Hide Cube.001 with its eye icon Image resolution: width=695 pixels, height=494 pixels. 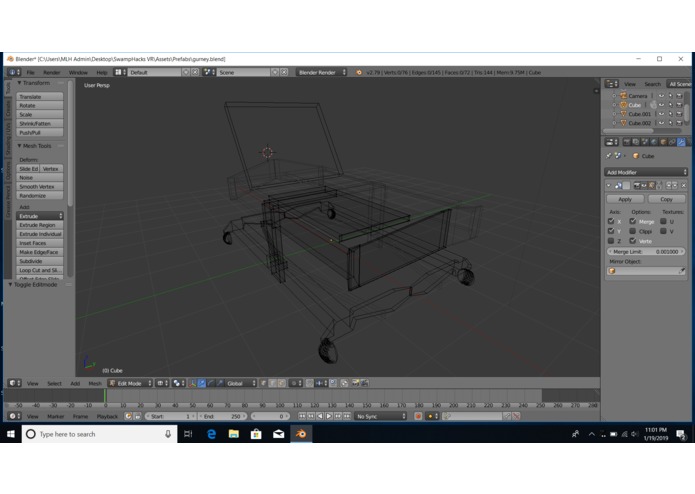(x=661, y=114)
